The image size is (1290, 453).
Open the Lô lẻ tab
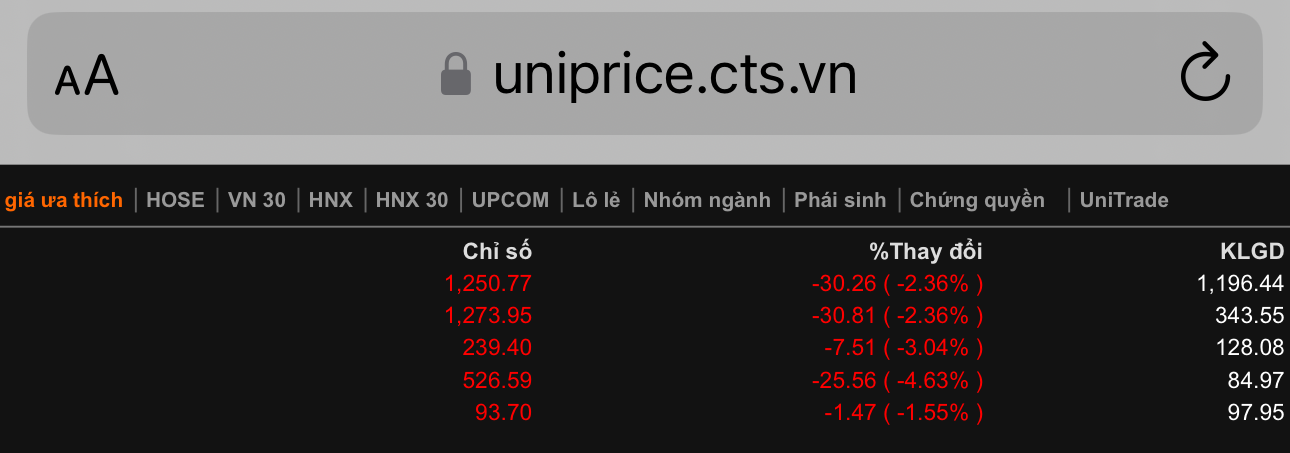pos(597,200)
